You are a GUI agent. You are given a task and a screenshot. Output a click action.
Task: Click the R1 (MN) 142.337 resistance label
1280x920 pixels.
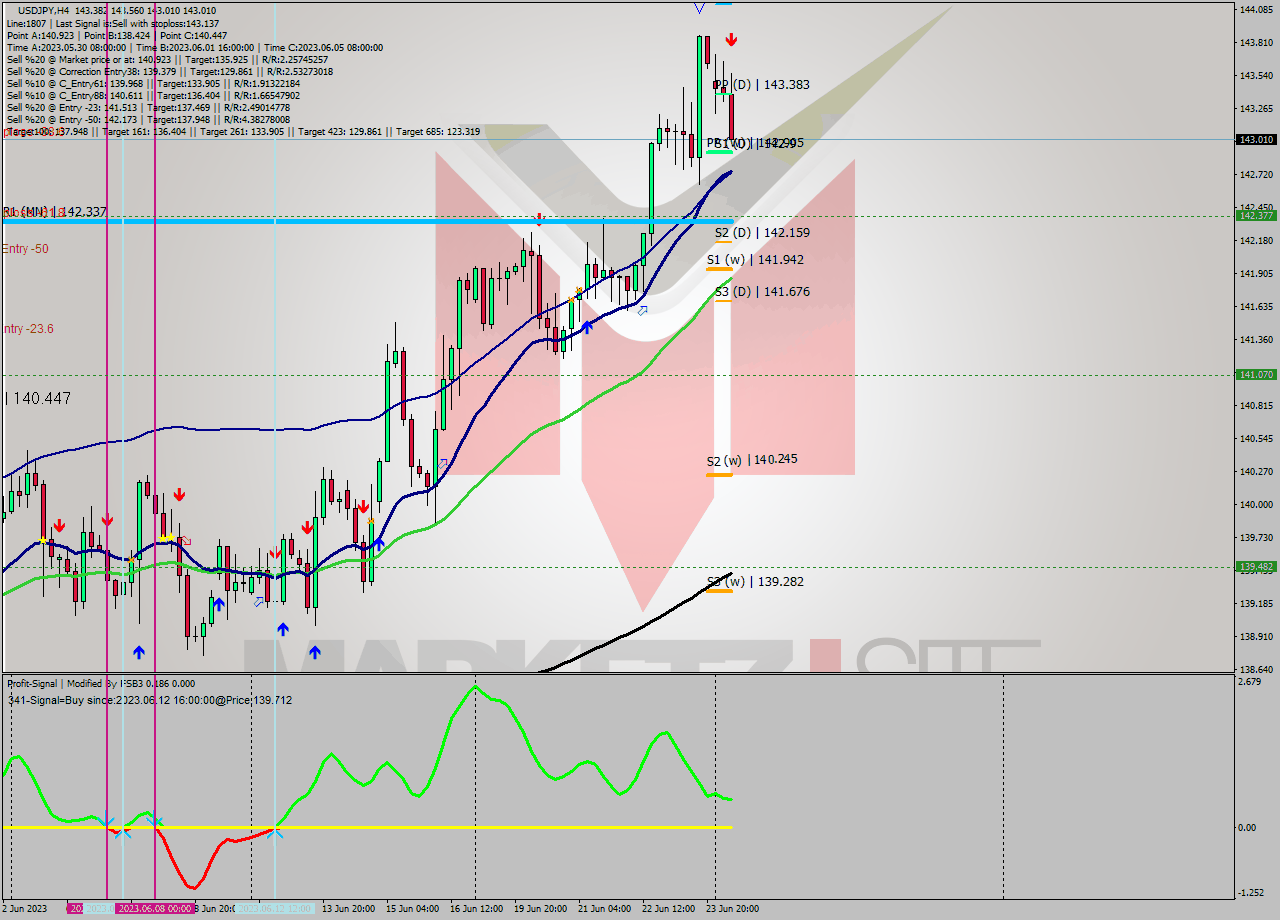54,212
